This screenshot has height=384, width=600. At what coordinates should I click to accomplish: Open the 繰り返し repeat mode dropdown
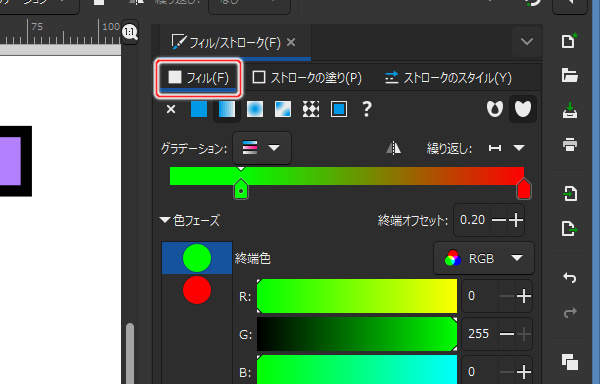pos(506,148)
